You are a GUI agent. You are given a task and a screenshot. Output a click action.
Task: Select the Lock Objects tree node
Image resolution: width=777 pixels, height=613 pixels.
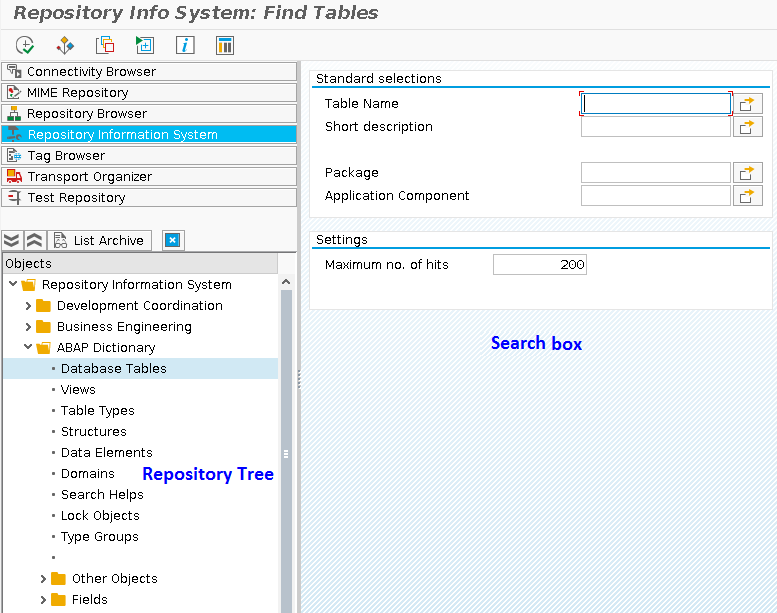click(100, 516)
